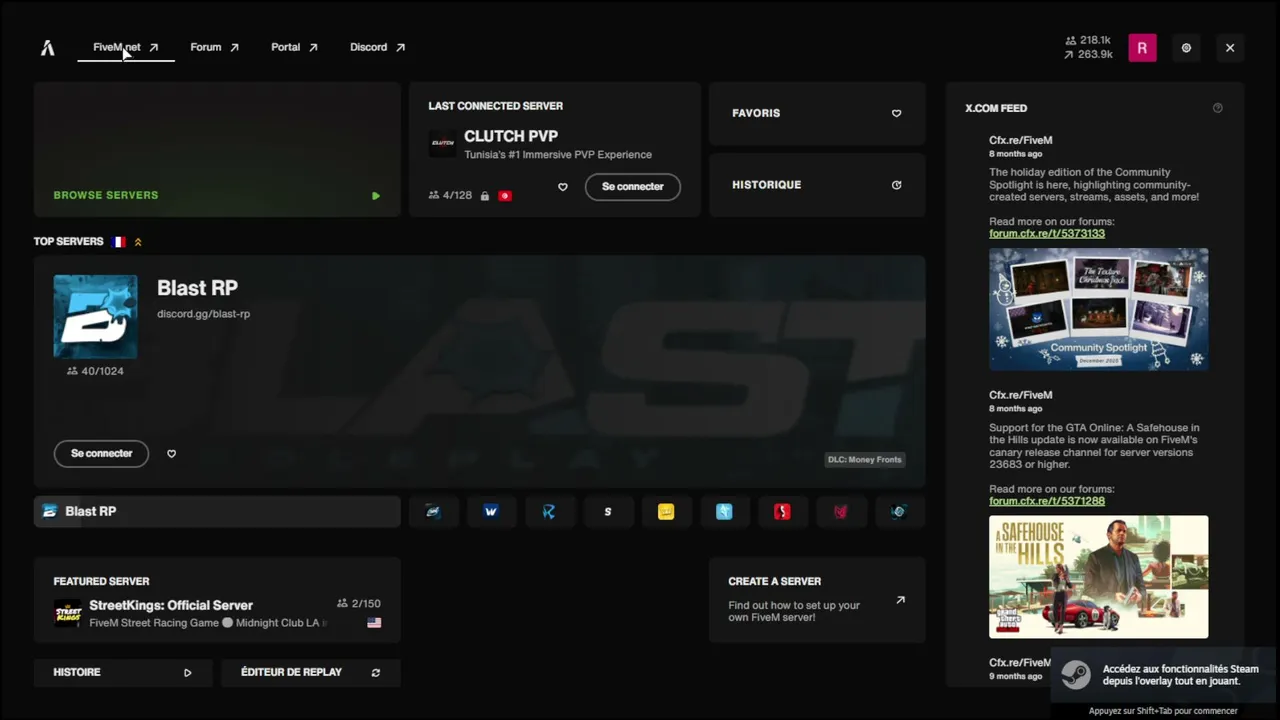Select the Blast RP server tab

[x=217, y=511]
